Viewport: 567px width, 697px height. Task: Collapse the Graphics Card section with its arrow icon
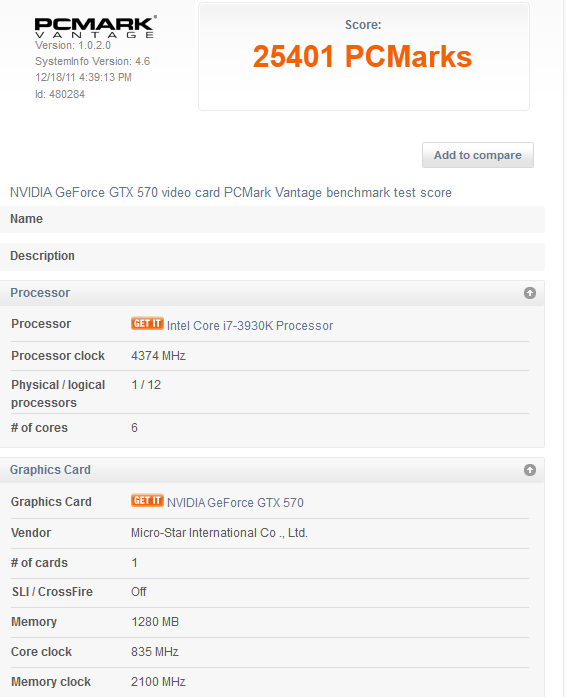tap(530, 470)
